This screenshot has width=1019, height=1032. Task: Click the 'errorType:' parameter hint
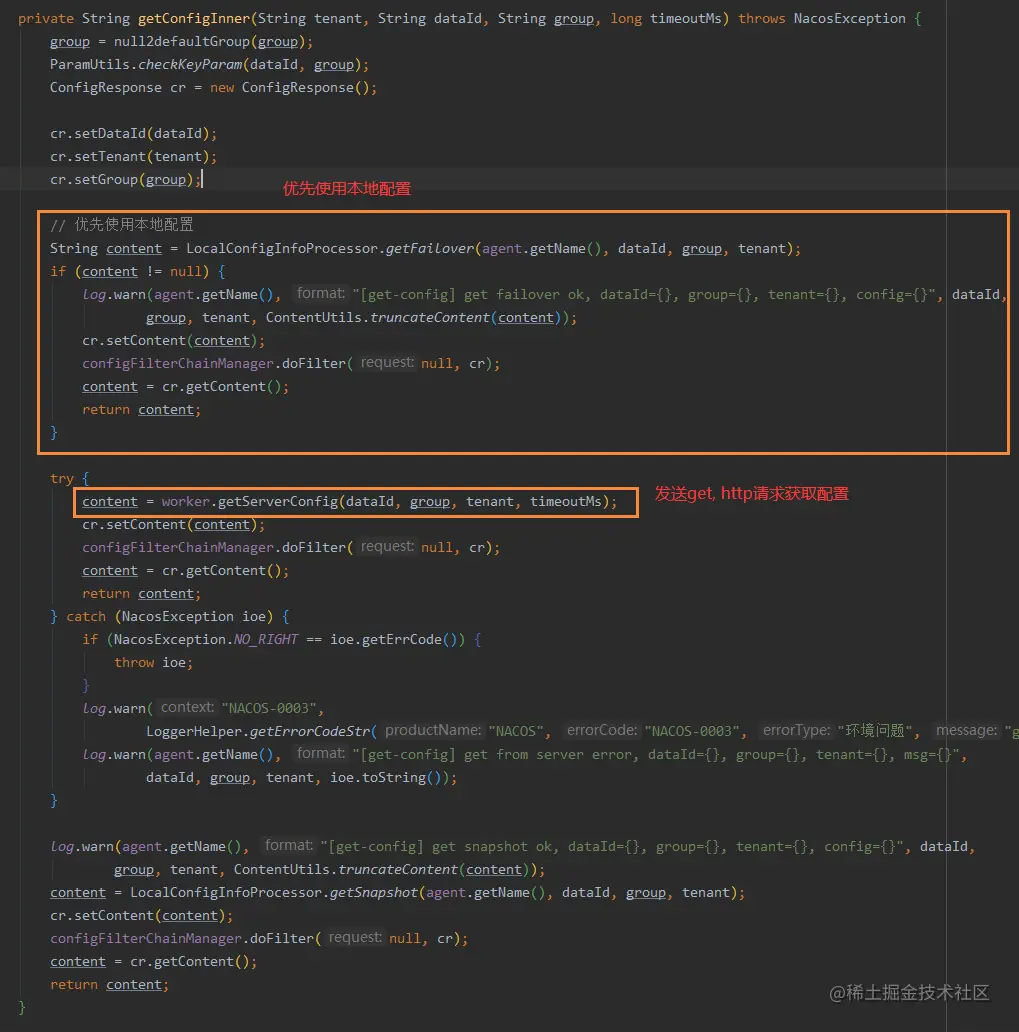click(797, 731)
